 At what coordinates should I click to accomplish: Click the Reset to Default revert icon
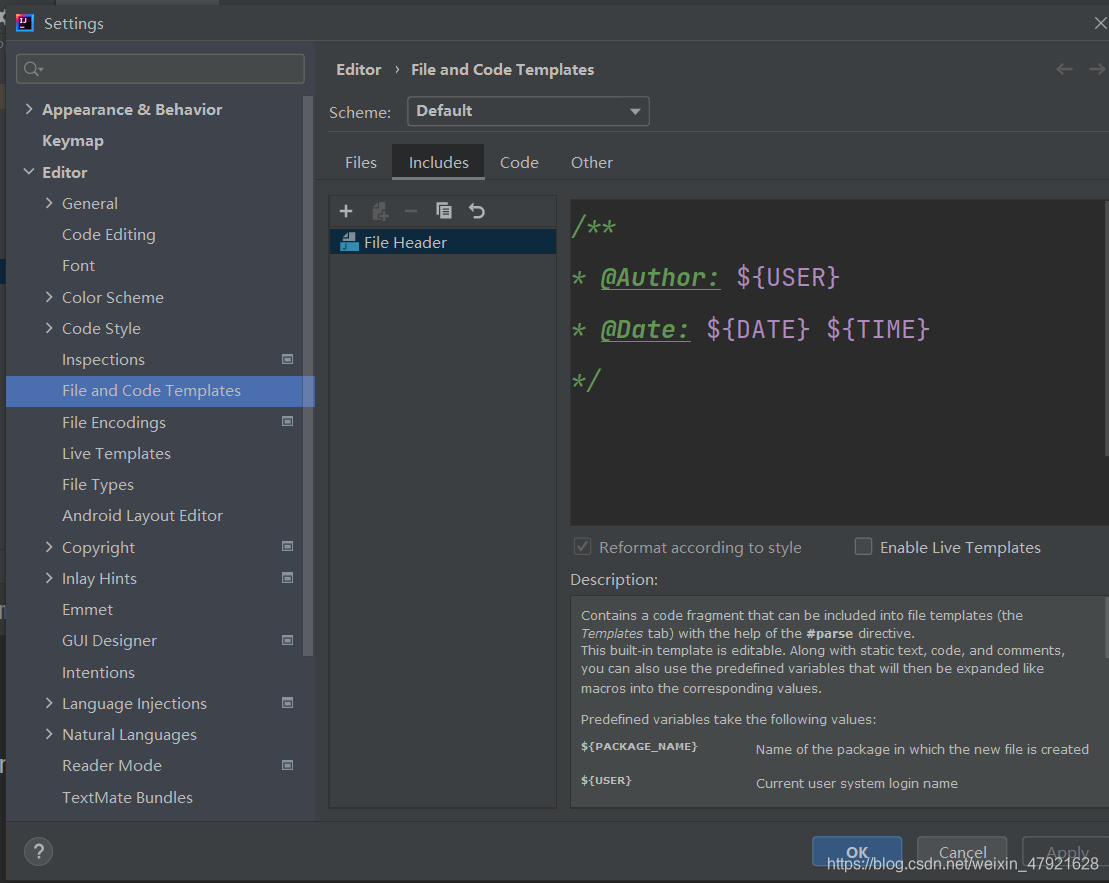(477, 211)
